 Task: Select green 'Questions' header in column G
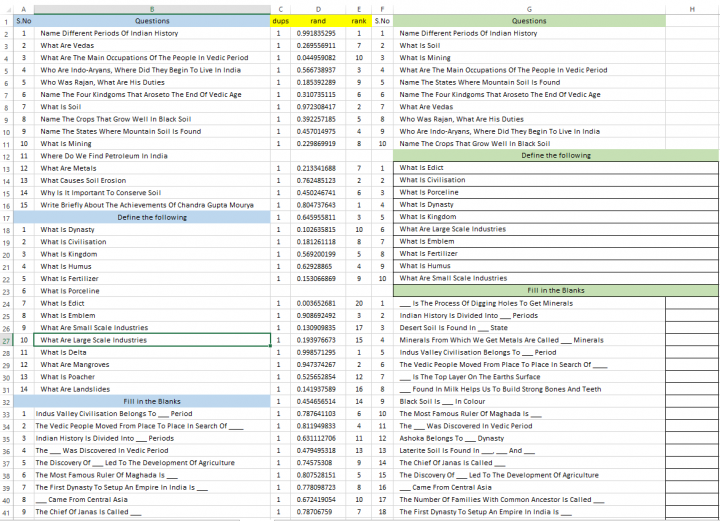[529, 21]
